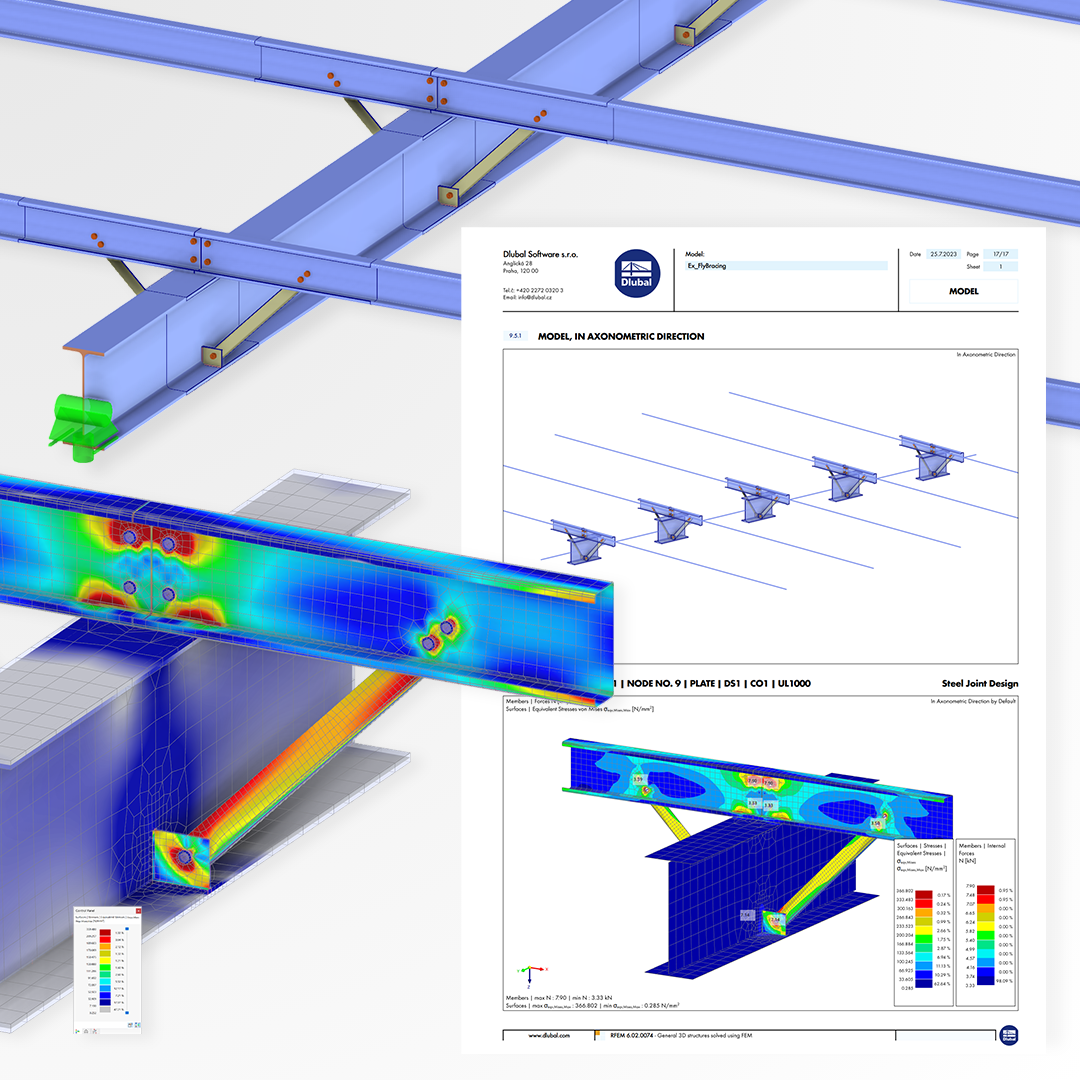The width and height of the screenshot is (1080, 1080).
Task: Click the page number field 17/17
Action: [1001, 254]
